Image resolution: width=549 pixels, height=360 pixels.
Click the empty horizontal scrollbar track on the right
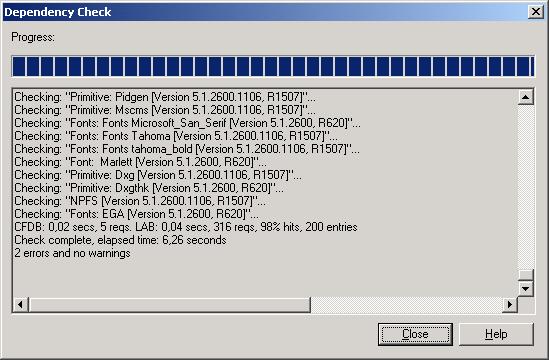[406, 305]
